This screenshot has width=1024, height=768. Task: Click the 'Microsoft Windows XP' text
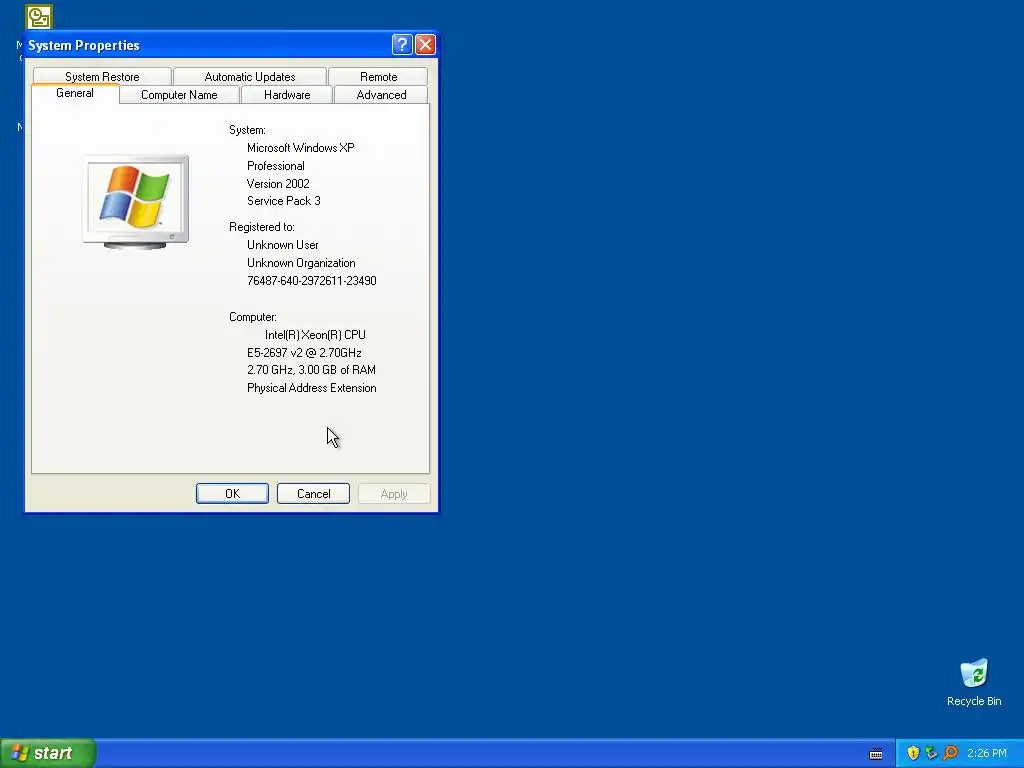click(300, 148)
